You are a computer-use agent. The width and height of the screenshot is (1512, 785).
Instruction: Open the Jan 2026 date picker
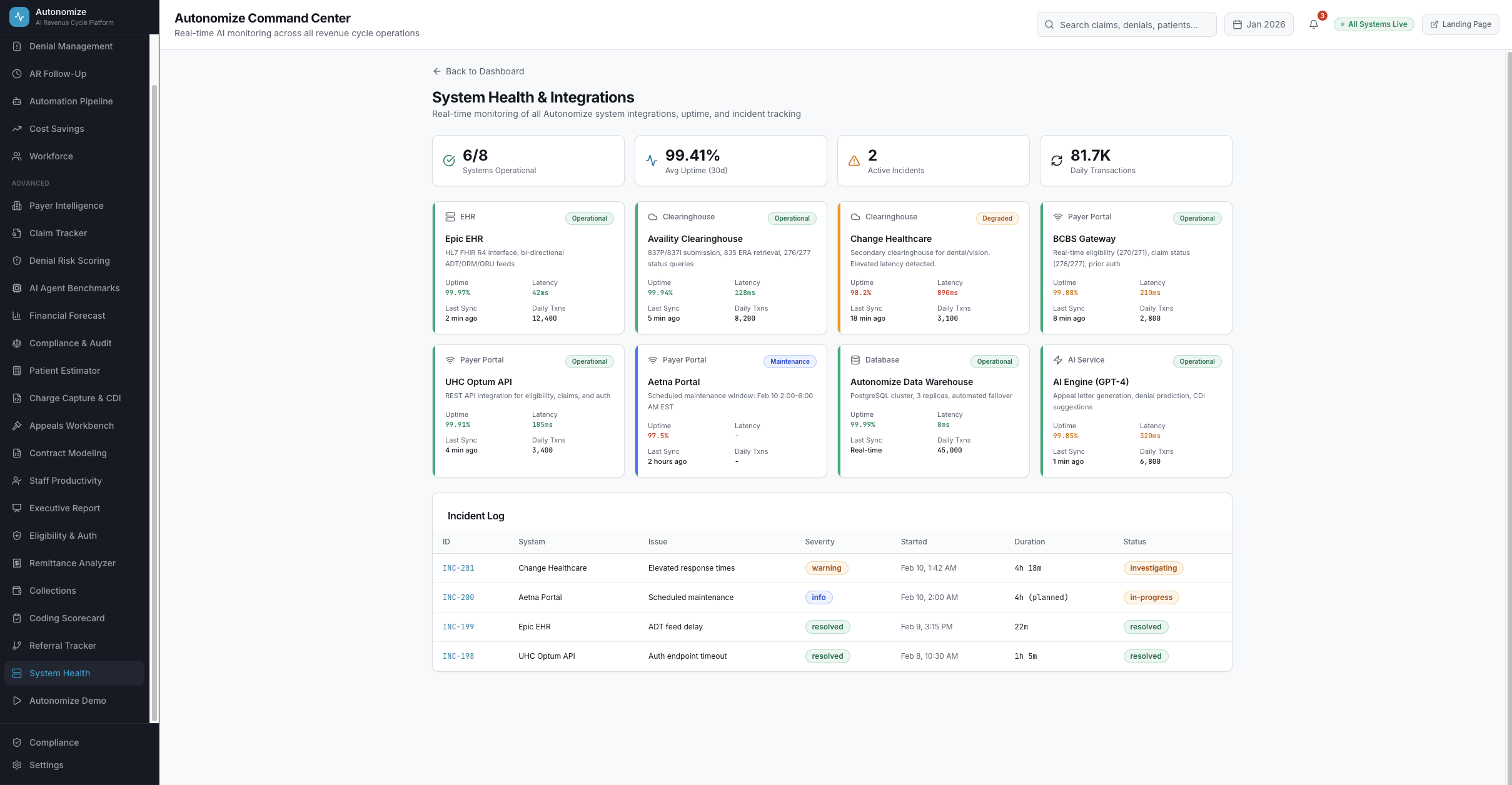[1258, 24]
